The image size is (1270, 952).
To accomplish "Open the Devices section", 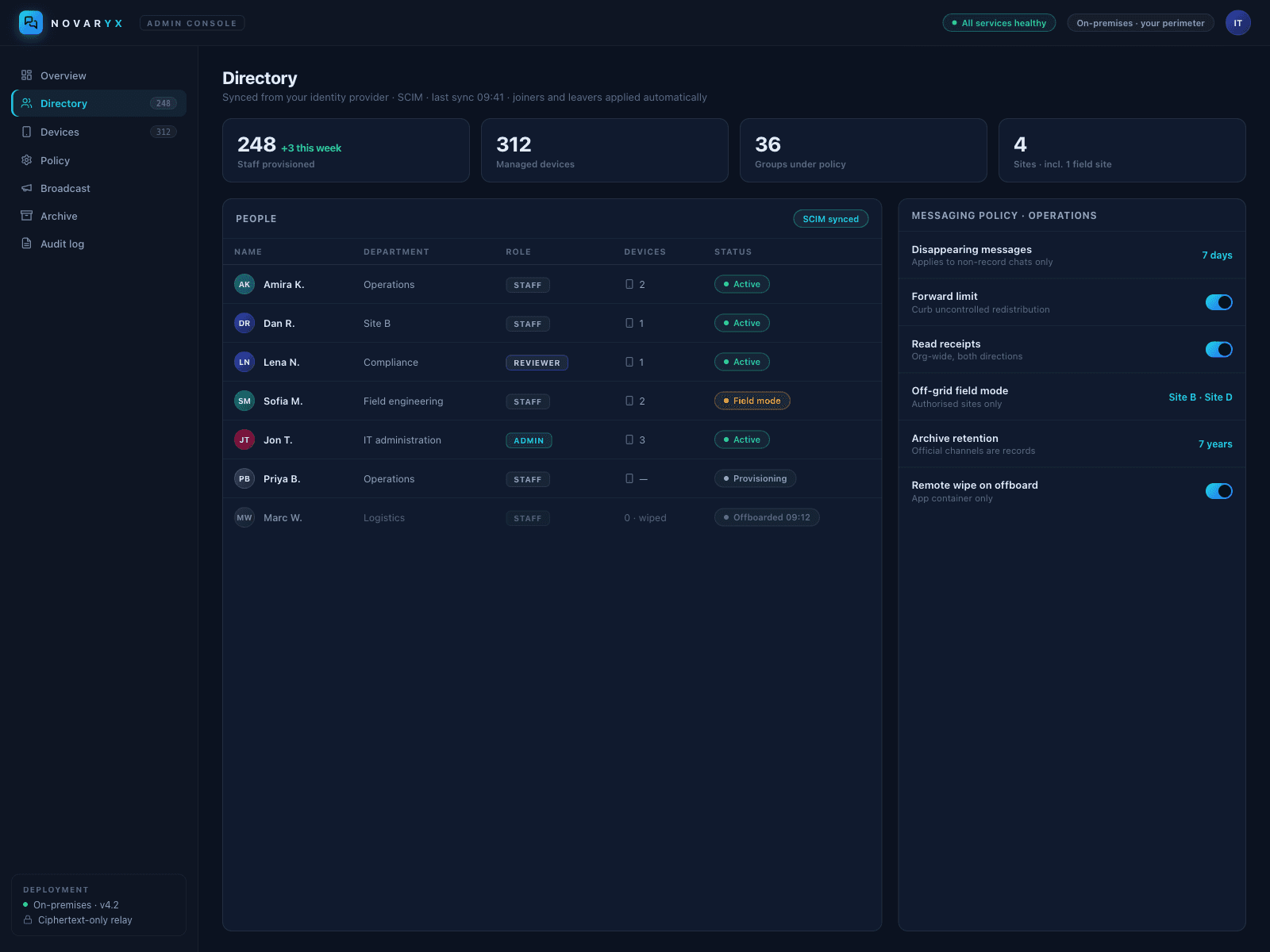I will coord(99,132).
